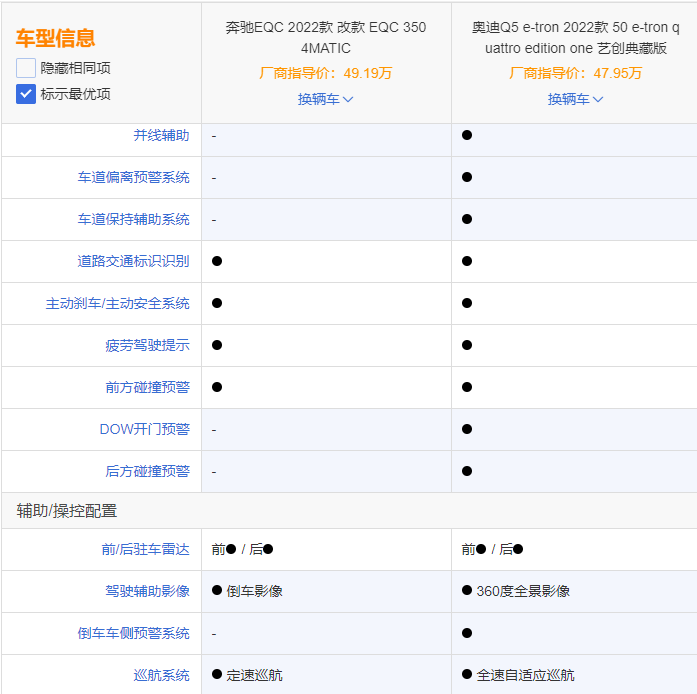The image size is (697, 694).
Task: Open the 后方碰撞预警 link
Action: [148, 471]
